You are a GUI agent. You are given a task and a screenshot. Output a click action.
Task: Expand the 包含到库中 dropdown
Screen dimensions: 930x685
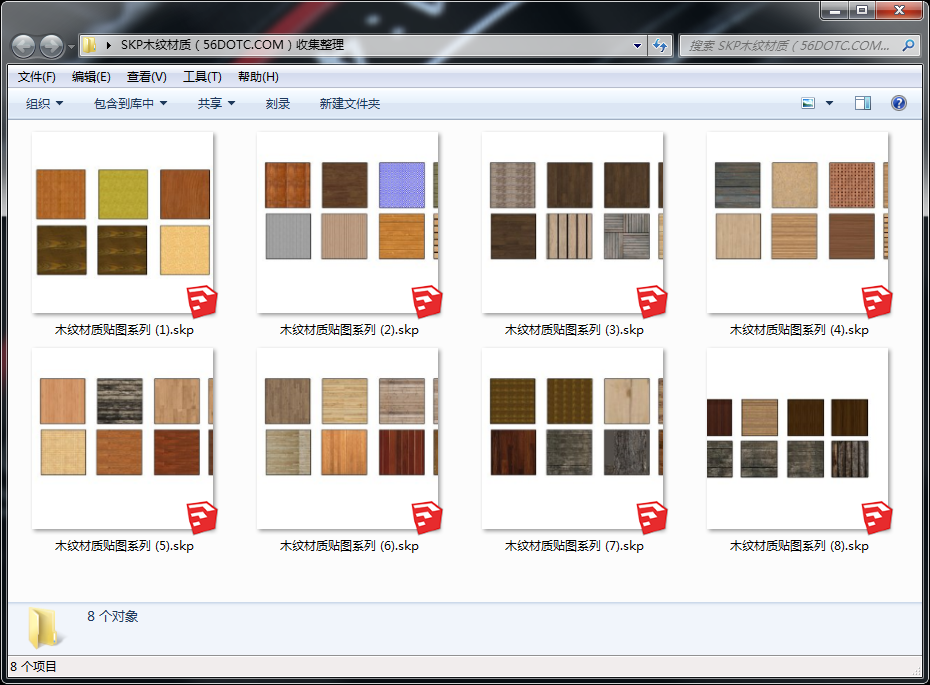(x=130, y=103)
